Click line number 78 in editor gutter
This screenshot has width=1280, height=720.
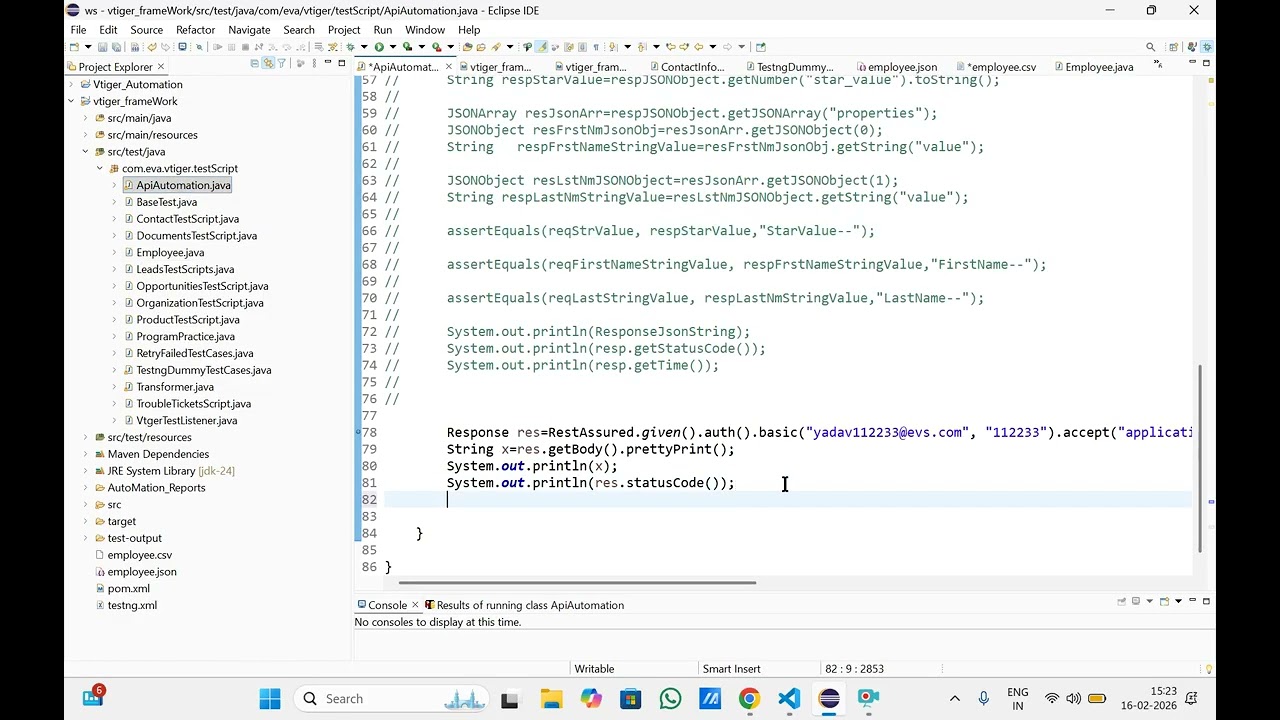pyautogui.click(x=369, y=432)
